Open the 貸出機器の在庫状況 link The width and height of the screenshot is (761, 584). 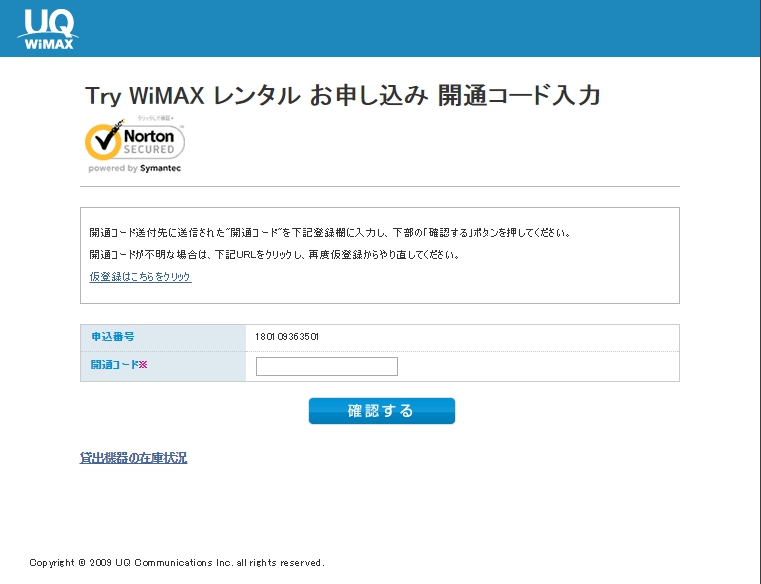click(x=133, y=458)
